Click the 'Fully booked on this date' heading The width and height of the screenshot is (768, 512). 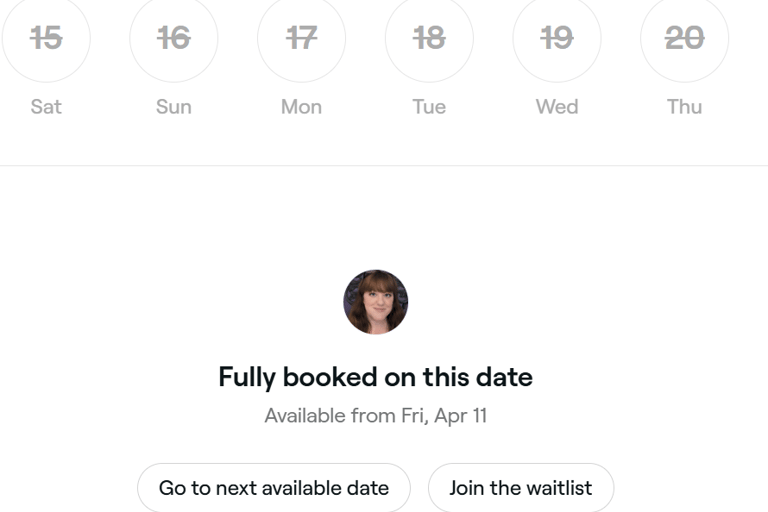click(x=376, y=377)
